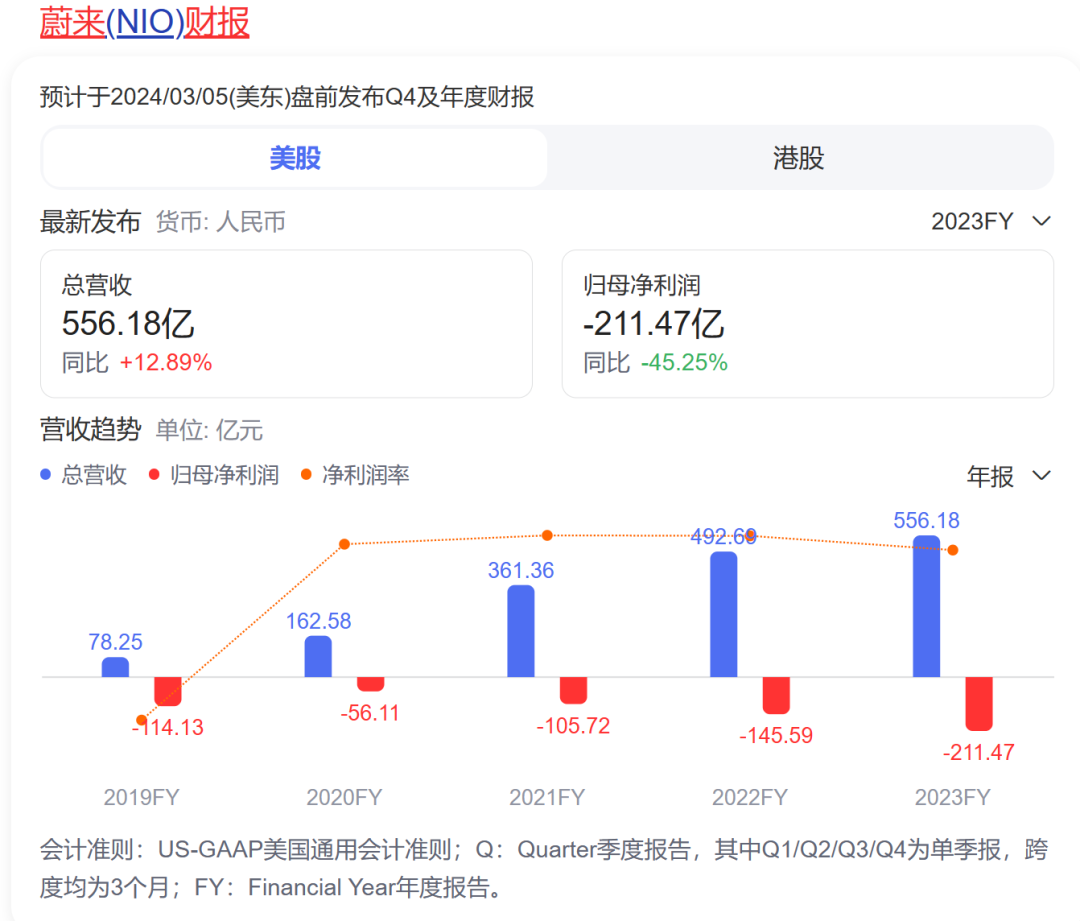Click the +12.89% year-over-year figure

(166, 362)
